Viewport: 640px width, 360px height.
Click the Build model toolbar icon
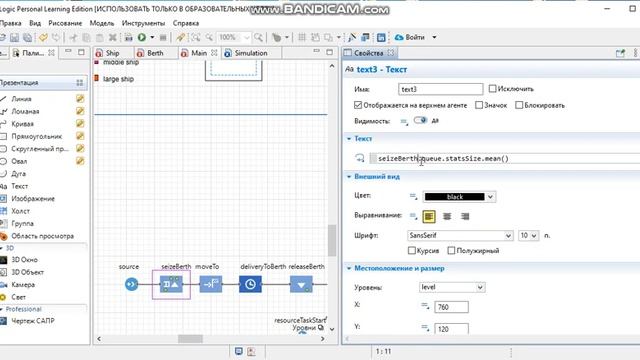click(x=129, y=38)
